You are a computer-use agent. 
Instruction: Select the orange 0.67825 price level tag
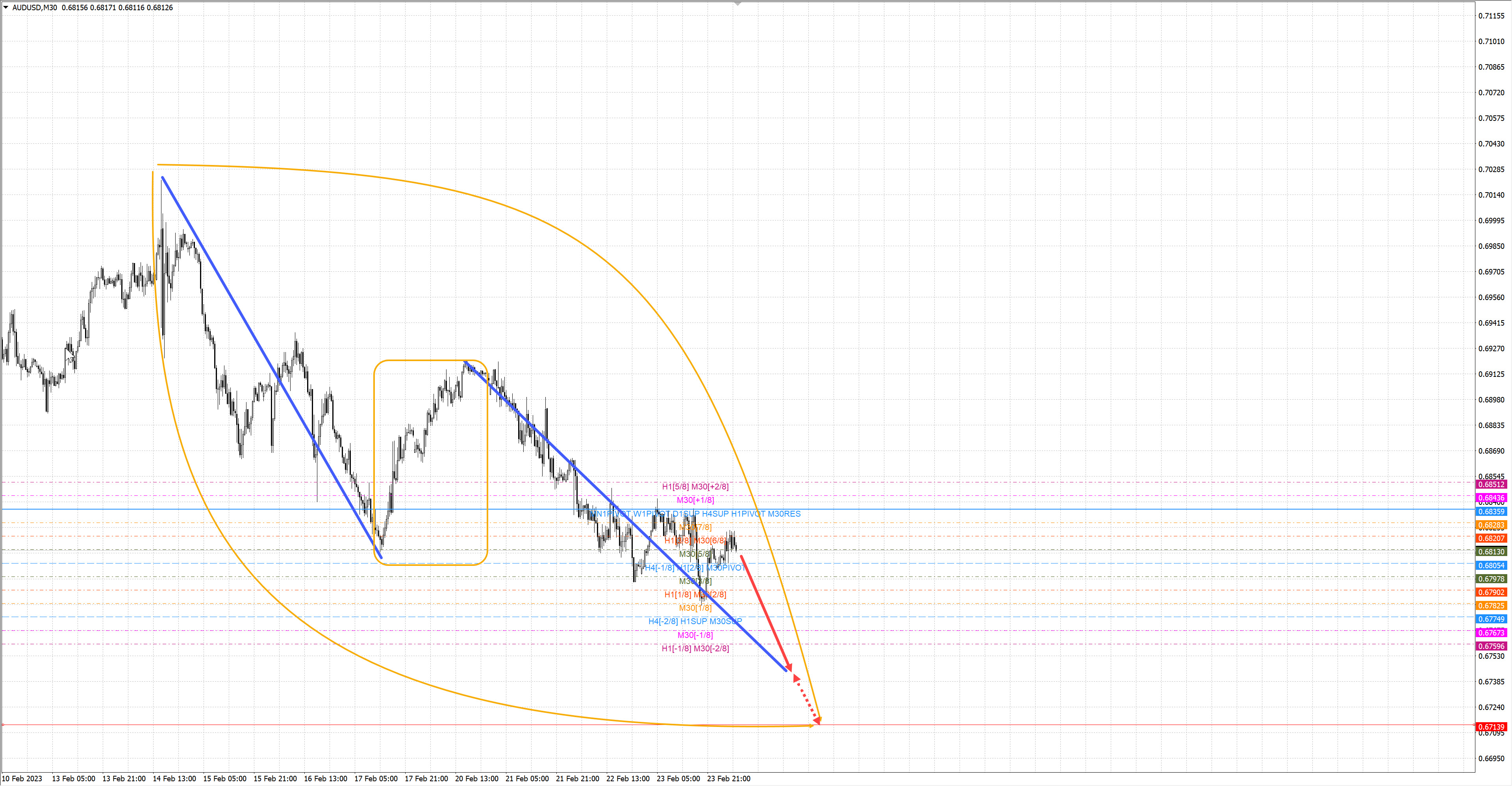(1491, 606)
